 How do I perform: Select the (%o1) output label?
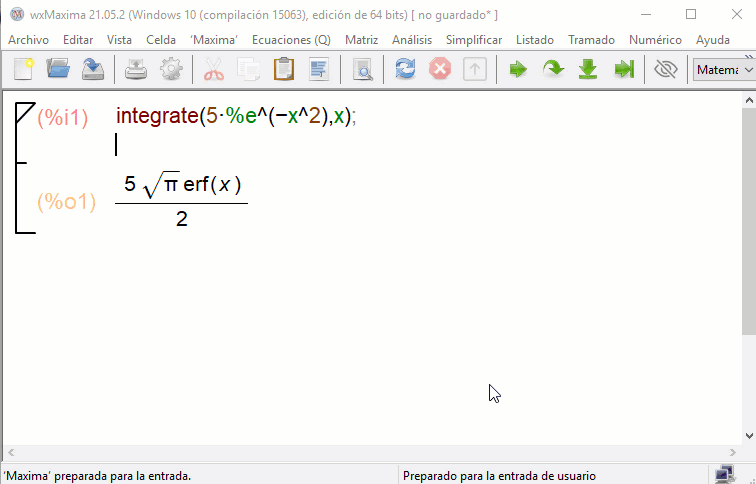click(67, 202)
